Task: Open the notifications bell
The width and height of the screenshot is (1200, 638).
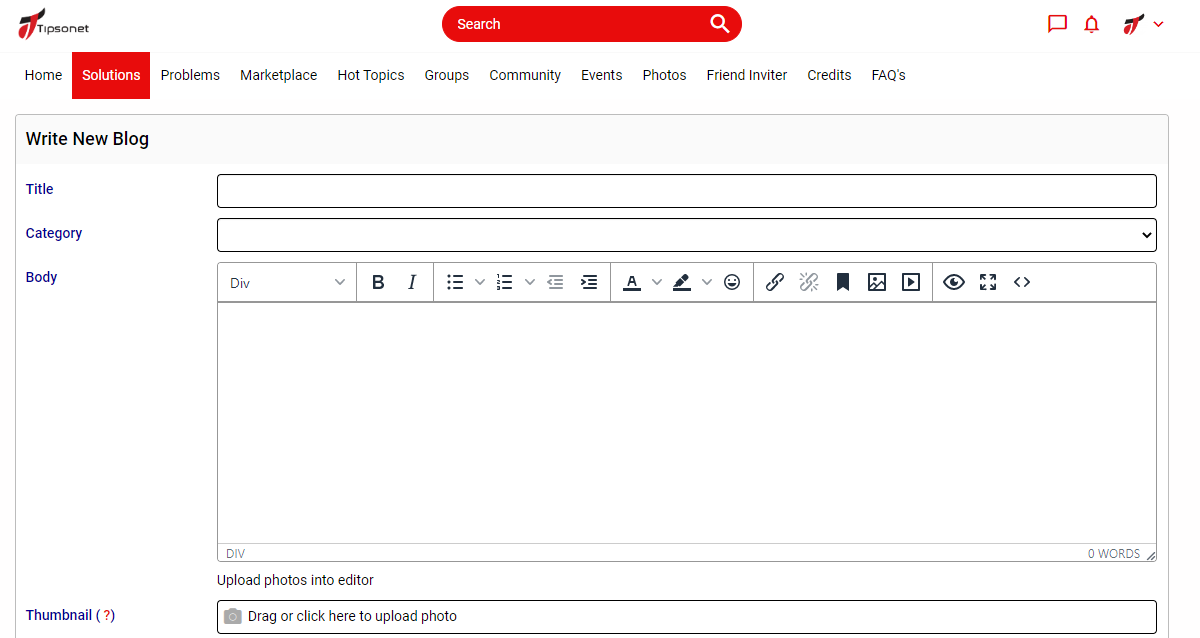Action: [1091, 24]
